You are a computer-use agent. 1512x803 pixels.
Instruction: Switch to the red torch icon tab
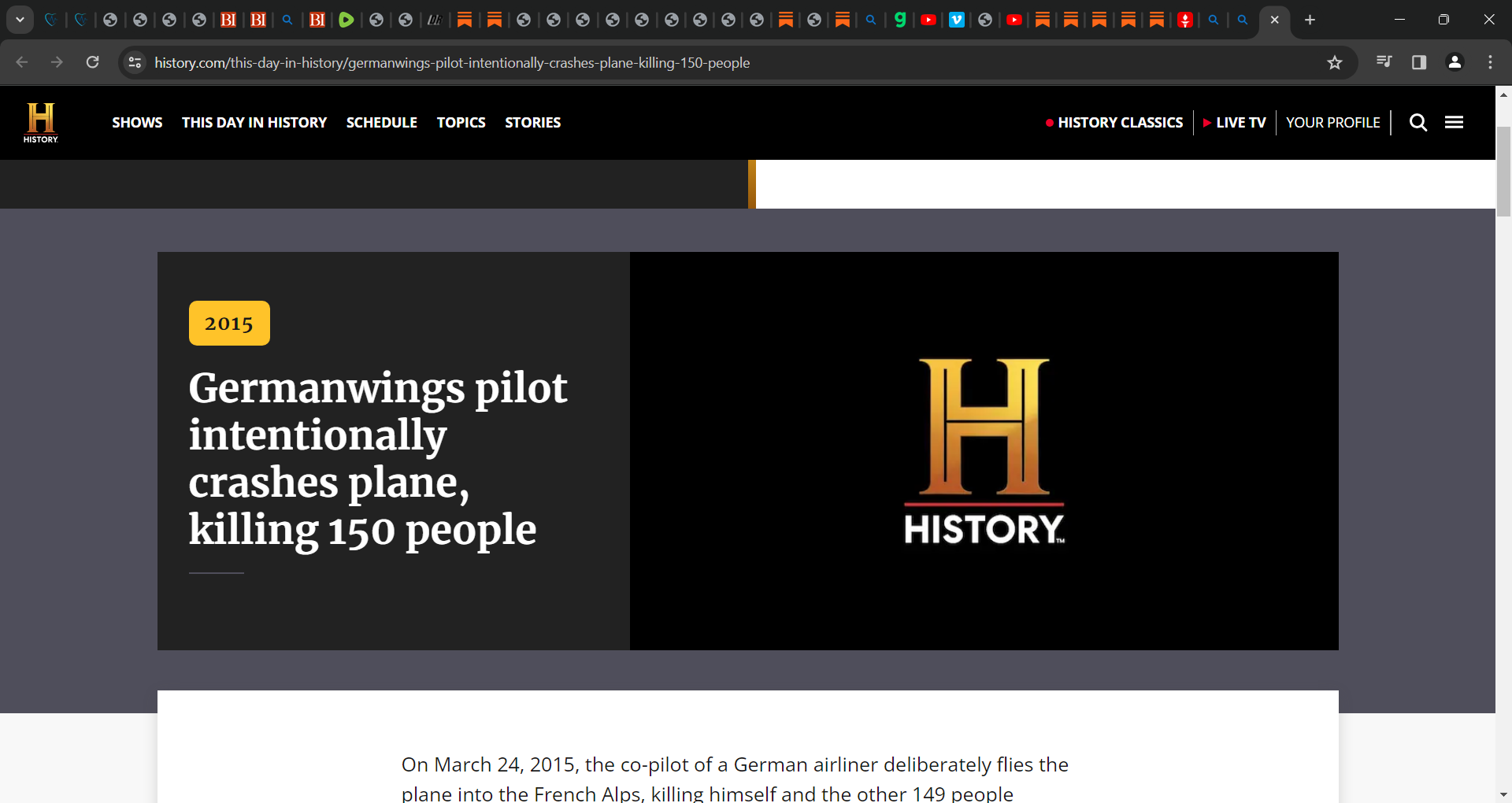pyautogui.click(x=1185, y=20)
